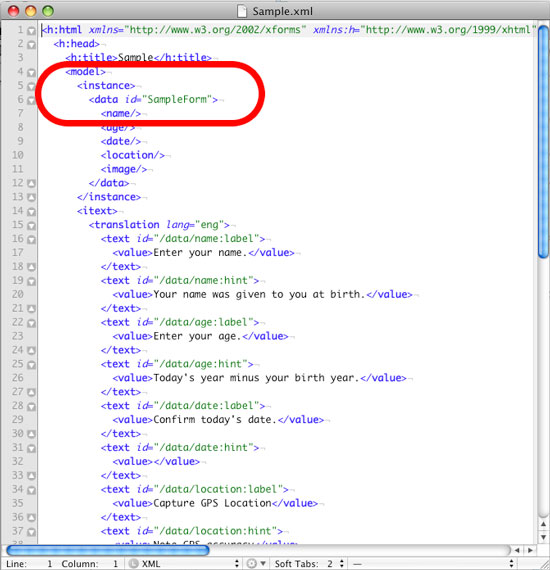This screenshot has width=550, height=570.
Task: Collapse the model fold on line 4
Action: coord(32,72)
